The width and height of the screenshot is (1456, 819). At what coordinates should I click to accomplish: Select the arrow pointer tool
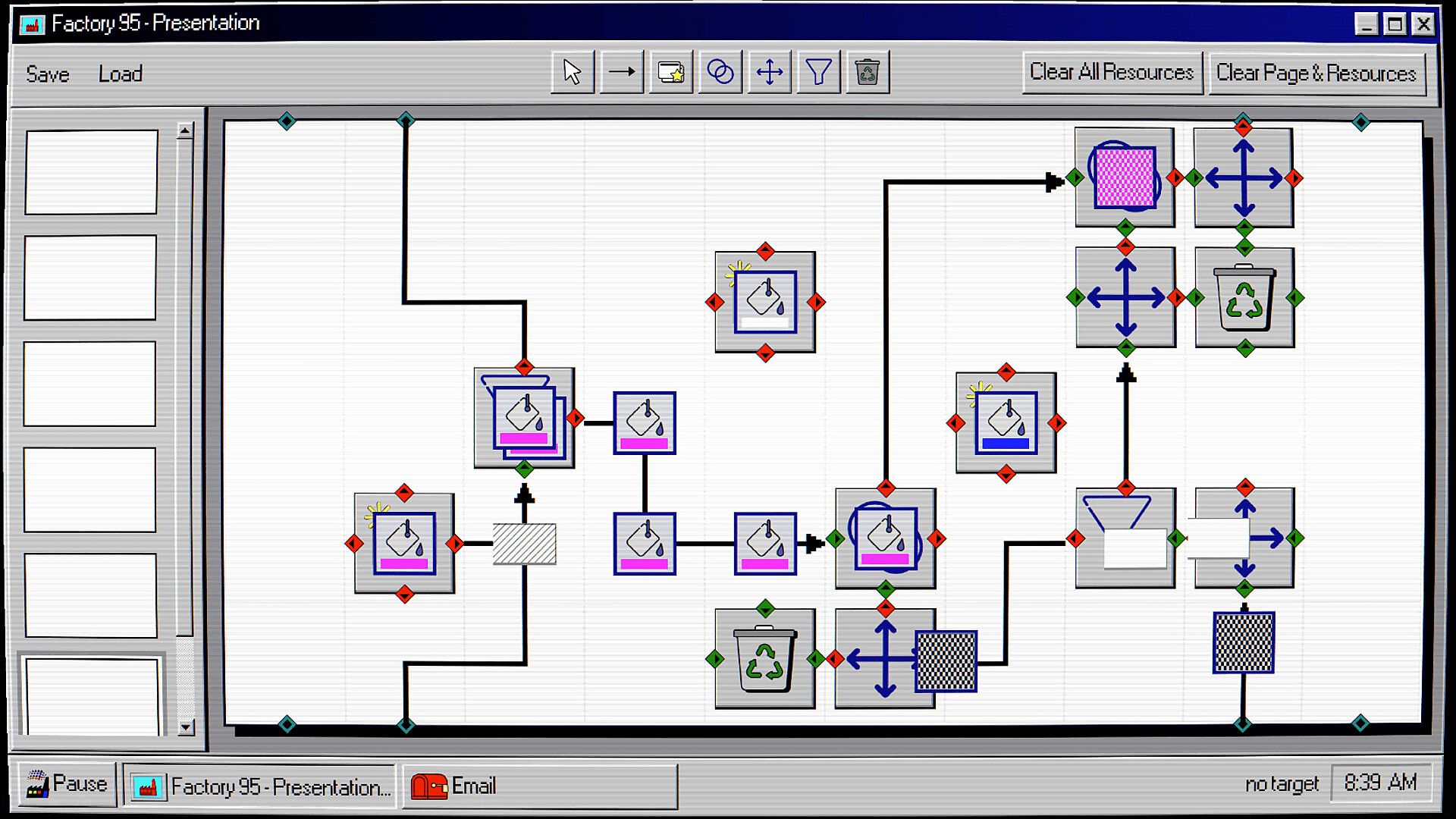point(573,73)
